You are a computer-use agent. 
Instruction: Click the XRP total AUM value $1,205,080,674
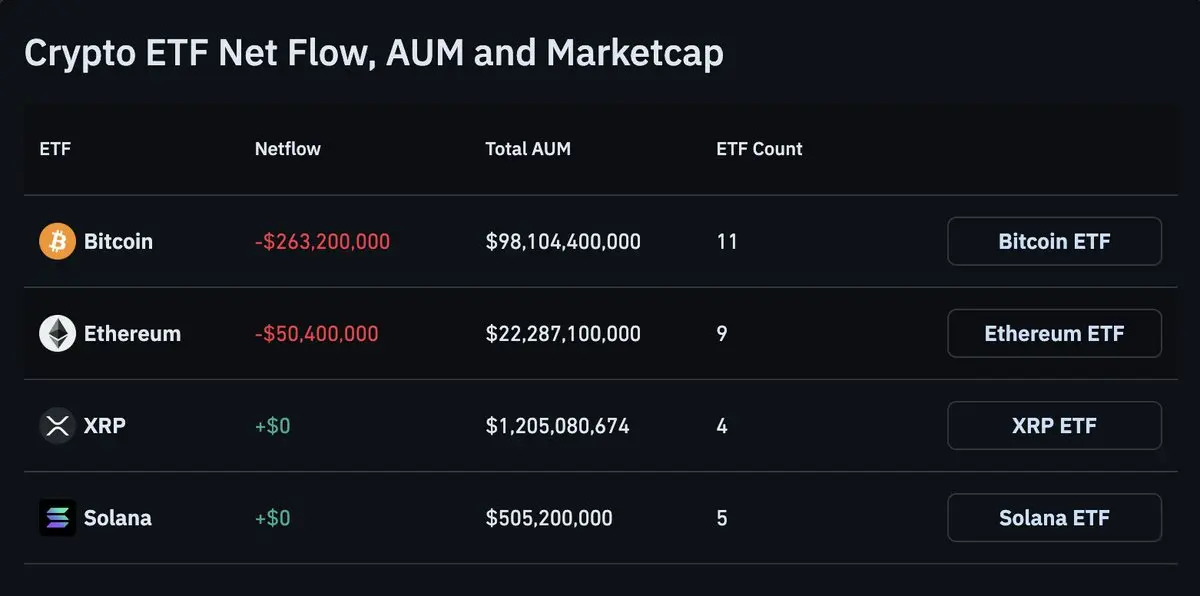pos(557,426)
